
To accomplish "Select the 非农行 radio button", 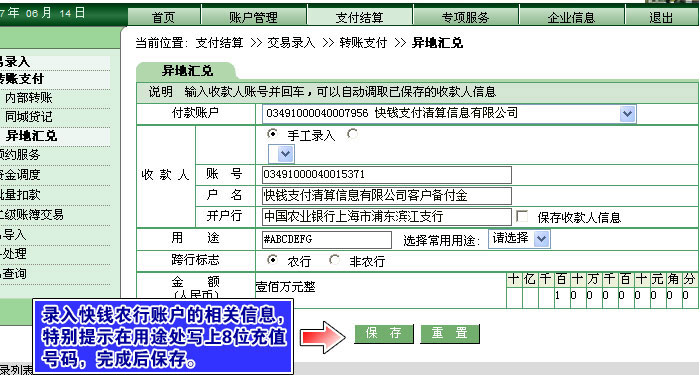I will 334,259.
